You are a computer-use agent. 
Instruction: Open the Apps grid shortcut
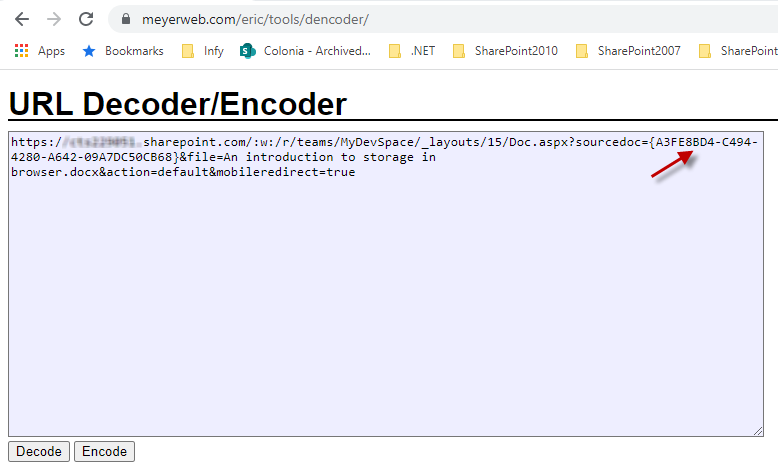pyautogui.click(x=40, y=51)
